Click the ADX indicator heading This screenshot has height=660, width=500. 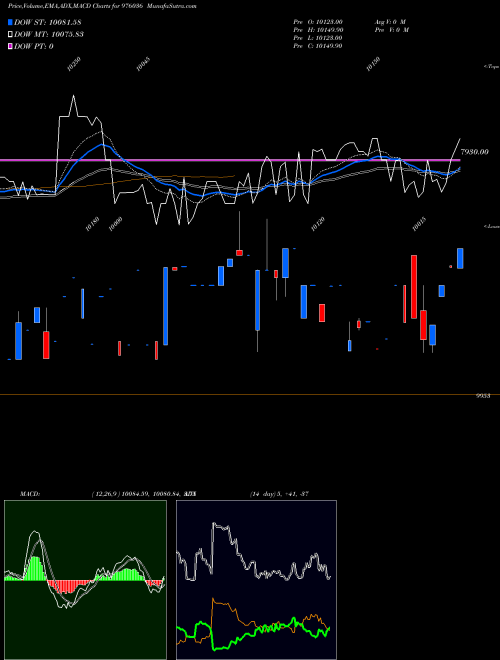click(190, 494)
